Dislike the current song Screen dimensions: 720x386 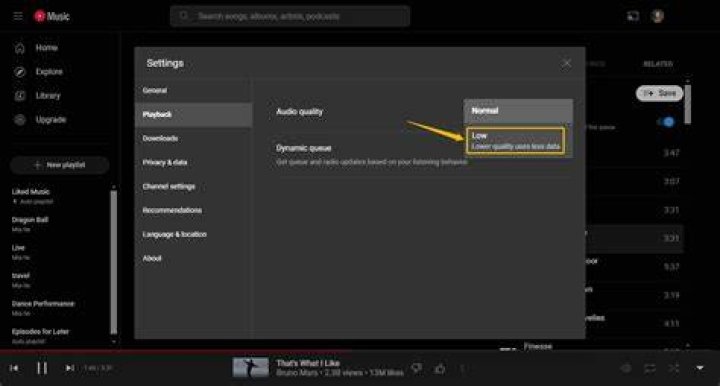click(x=416, y=369)
